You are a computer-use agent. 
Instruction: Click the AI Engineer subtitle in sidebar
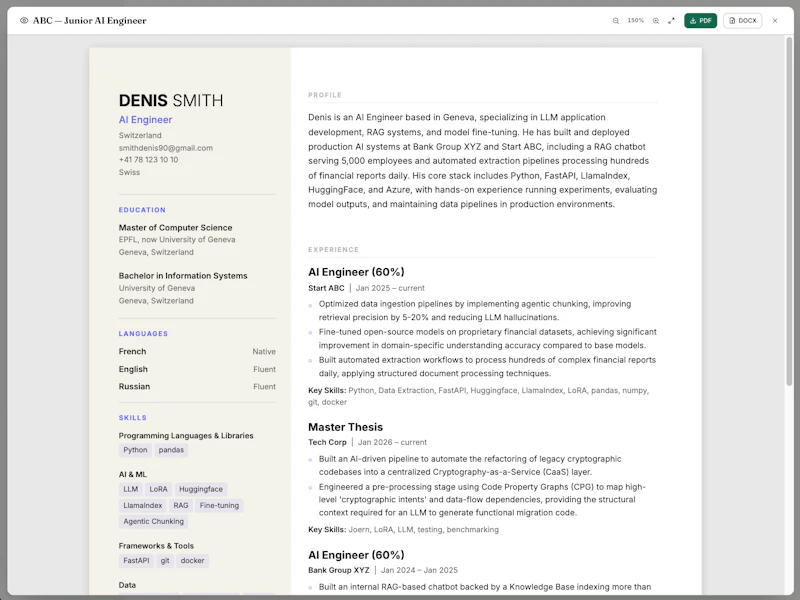pyautogui.click(x=145, y=120)
